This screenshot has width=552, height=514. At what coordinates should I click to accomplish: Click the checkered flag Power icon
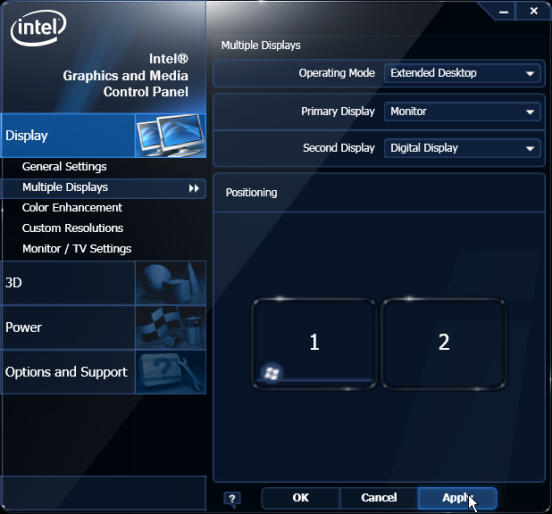click(171, 327)
